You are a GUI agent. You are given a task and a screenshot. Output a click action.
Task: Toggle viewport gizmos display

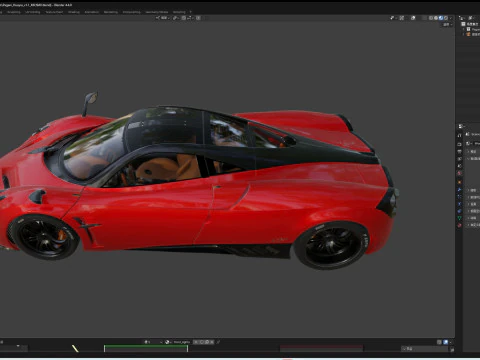tap(402, 18)
